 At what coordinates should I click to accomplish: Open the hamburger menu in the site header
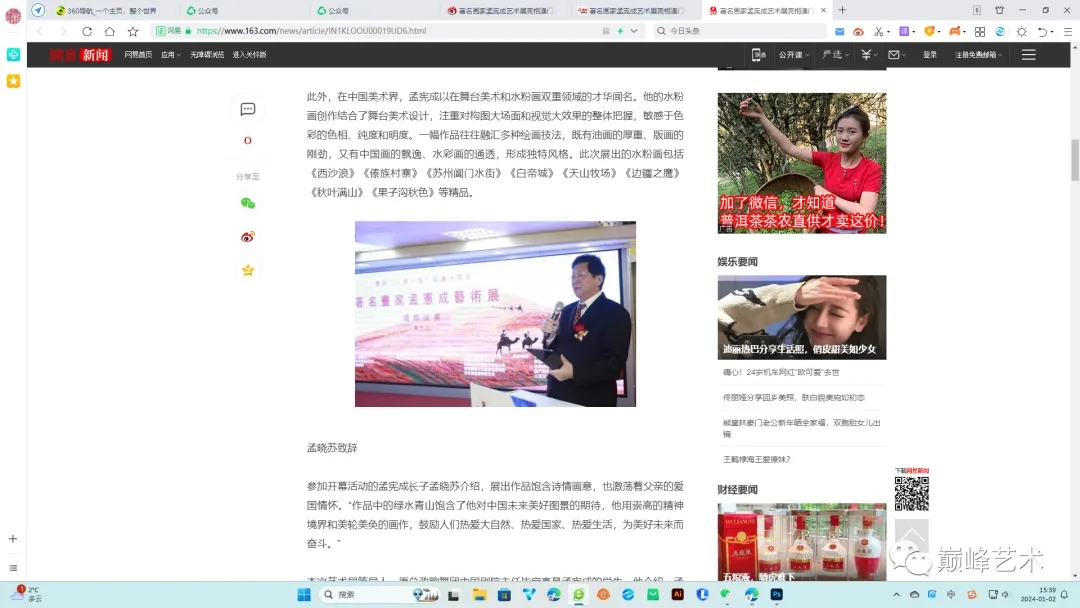pyautogui.click(x=1028, y=55)
